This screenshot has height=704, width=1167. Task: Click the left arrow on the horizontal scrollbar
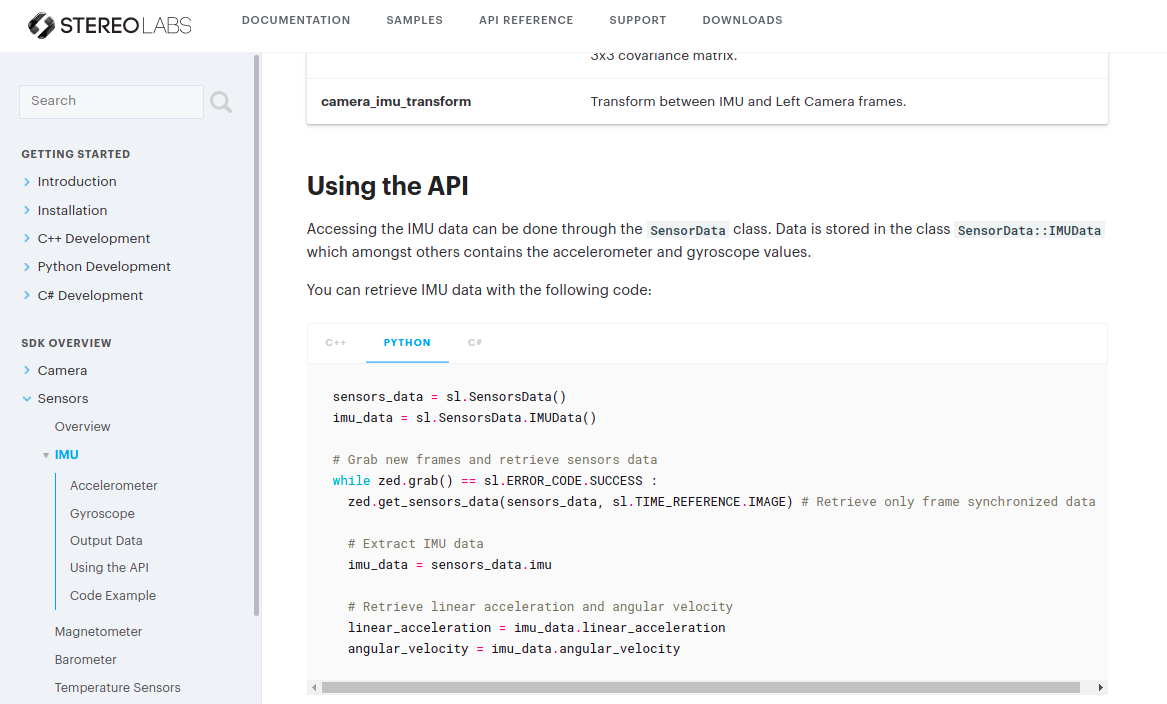313,687
